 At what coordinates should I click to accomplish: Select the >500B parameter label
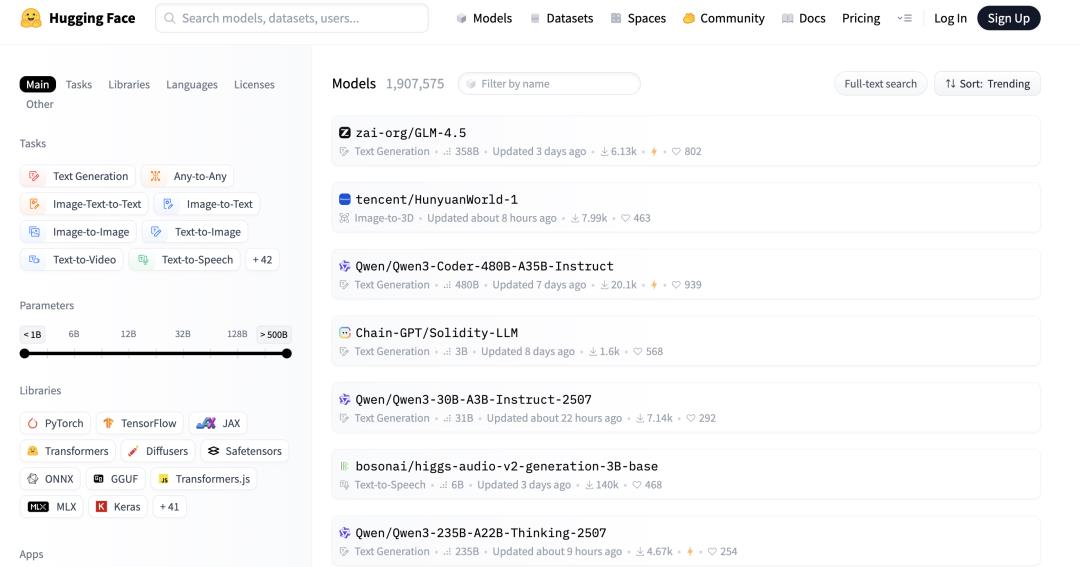[273, 335]
